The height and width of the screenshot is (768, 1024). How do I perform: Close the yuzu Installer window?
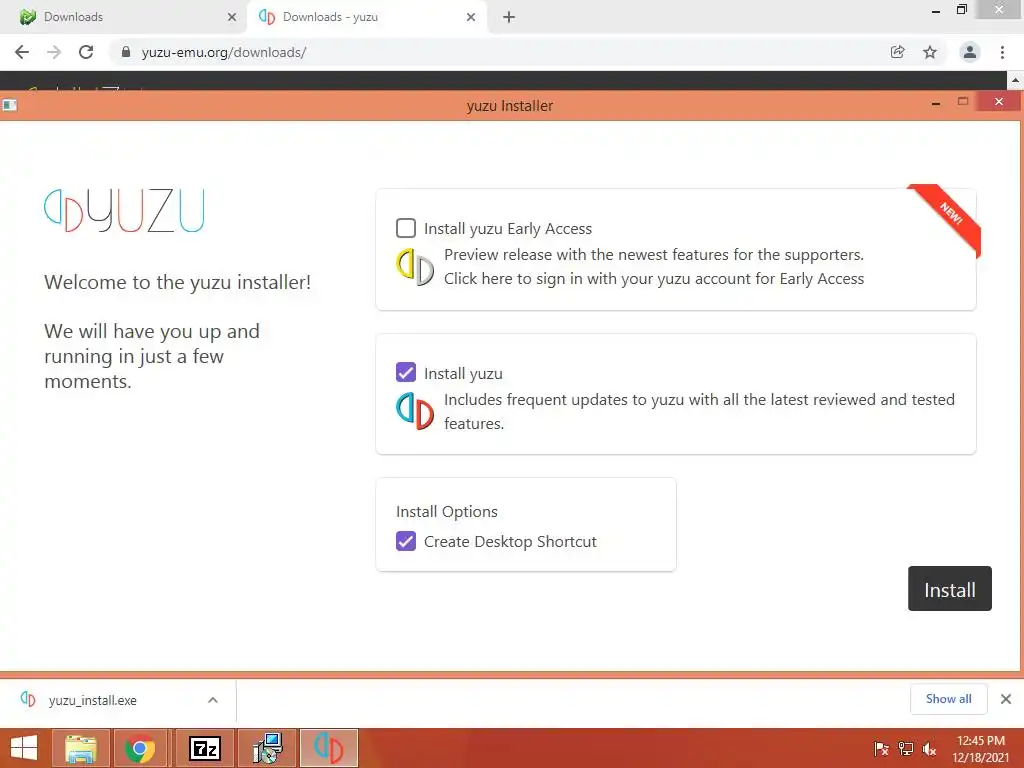[999, 101]
